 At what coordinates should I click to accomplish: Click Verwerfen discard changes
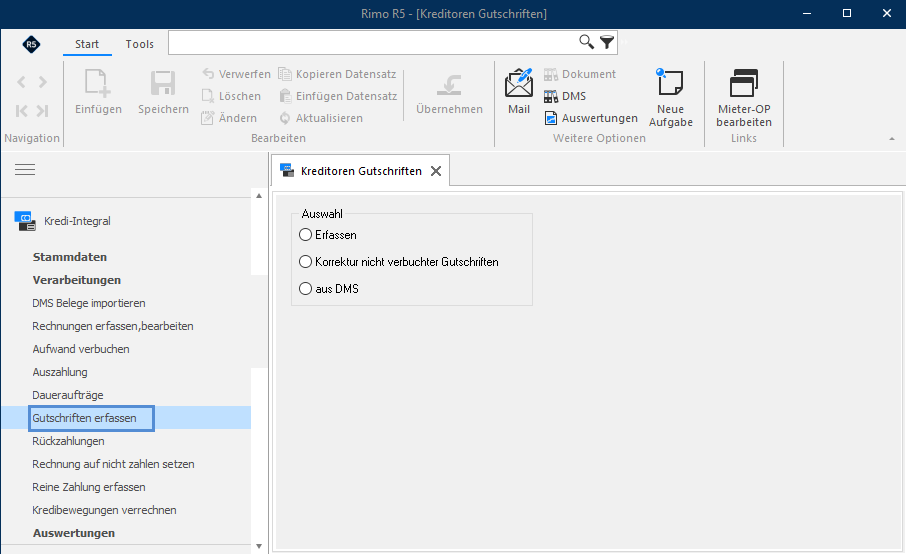[x=236, y=74]
